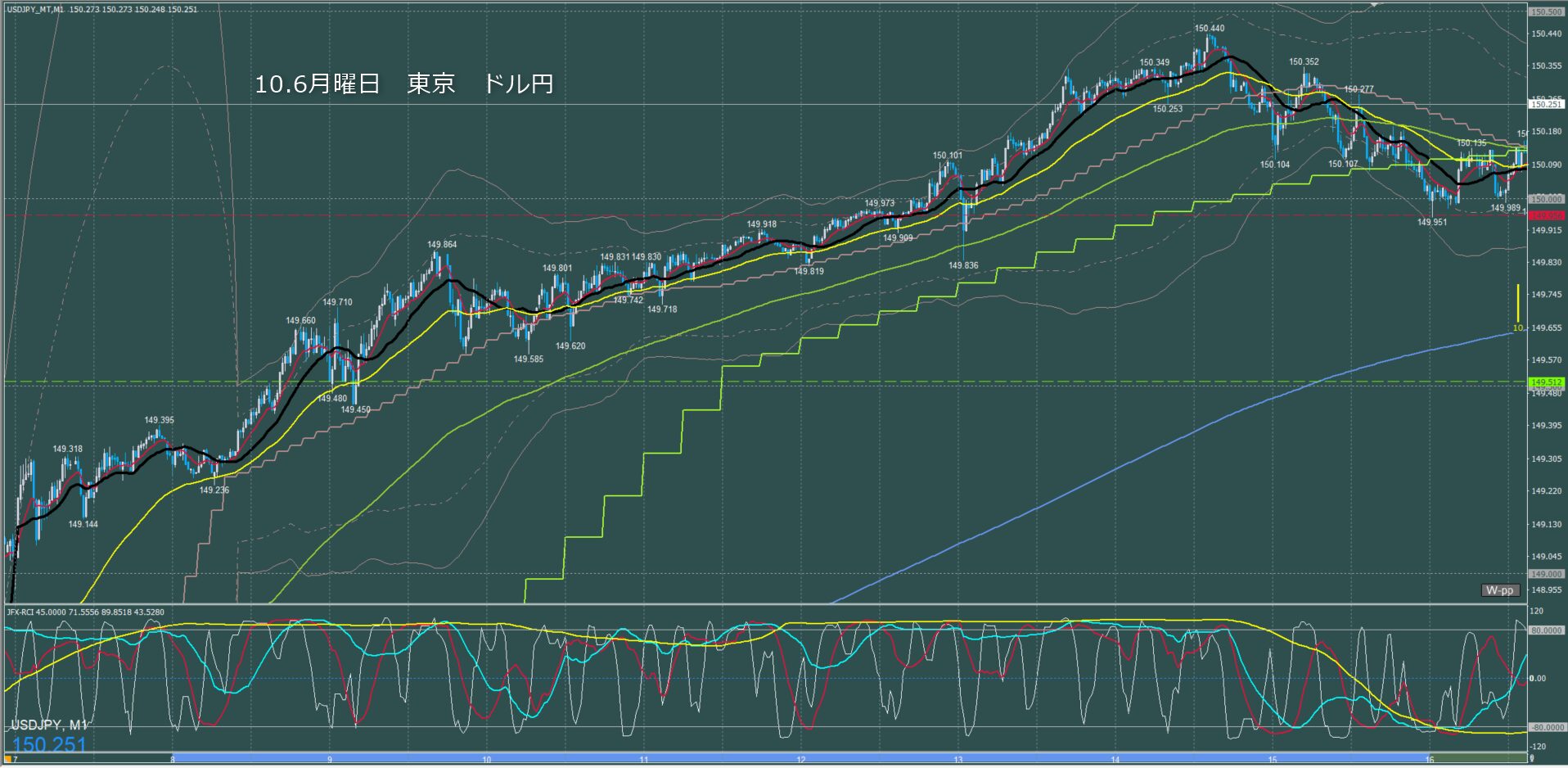Screen dimensions: 1568x768
Task: Select the red 149.956 price level tag
Action: [x=1546, y=215]
